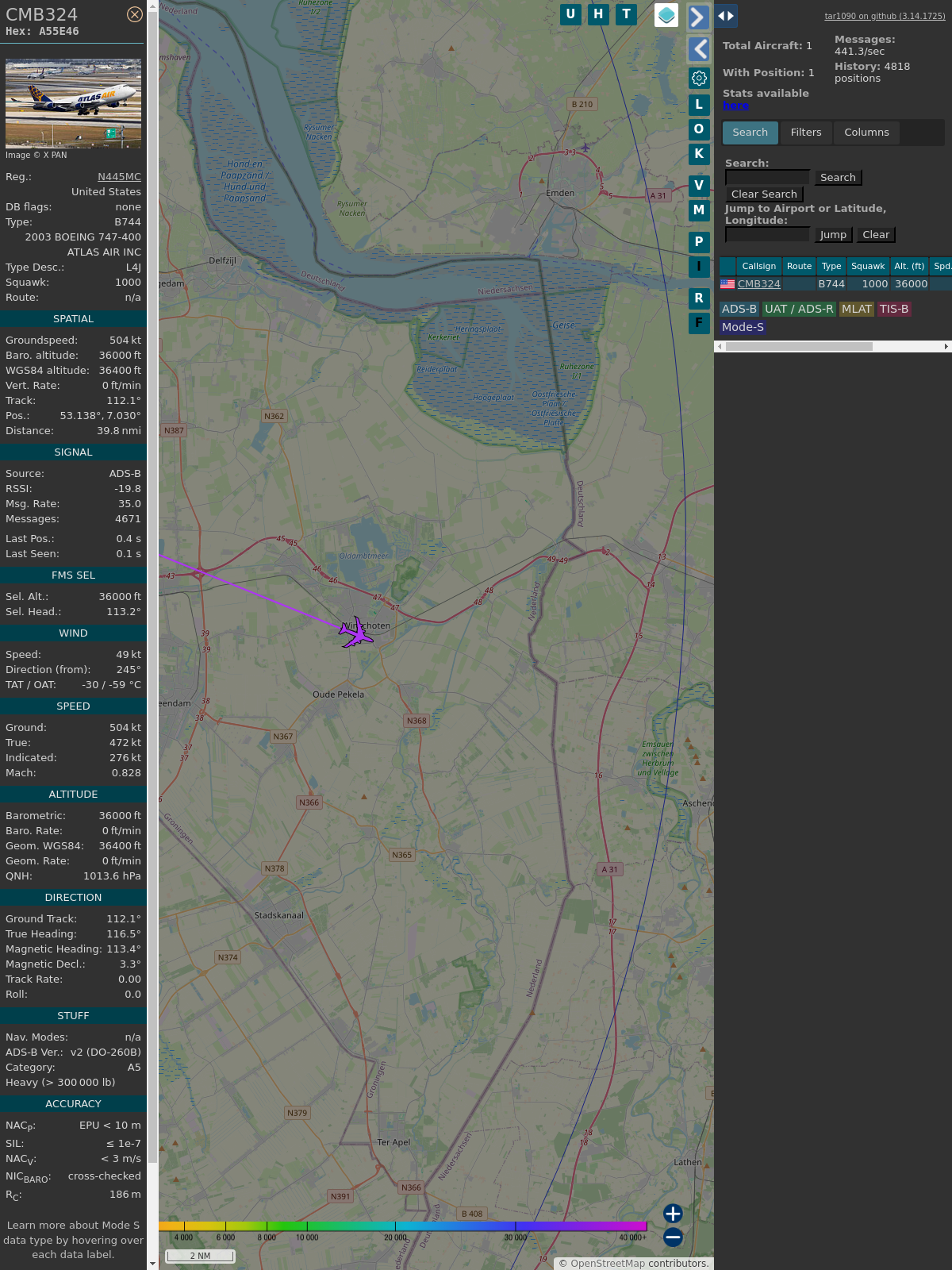
Task: Open the map settings gear
Action: 699,78
